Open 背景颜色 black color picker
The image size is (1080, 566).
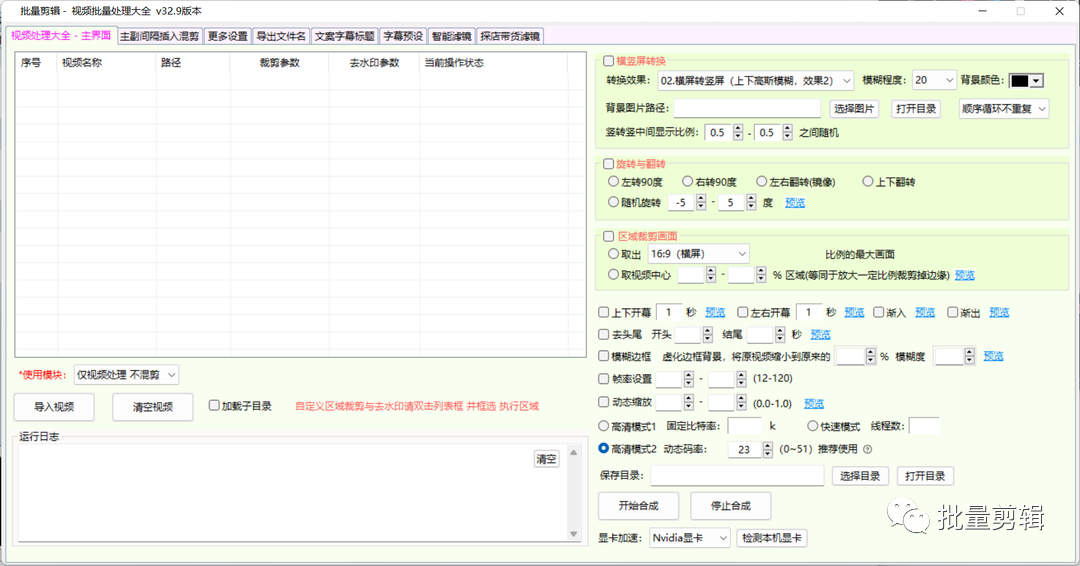pos(1026,81)
